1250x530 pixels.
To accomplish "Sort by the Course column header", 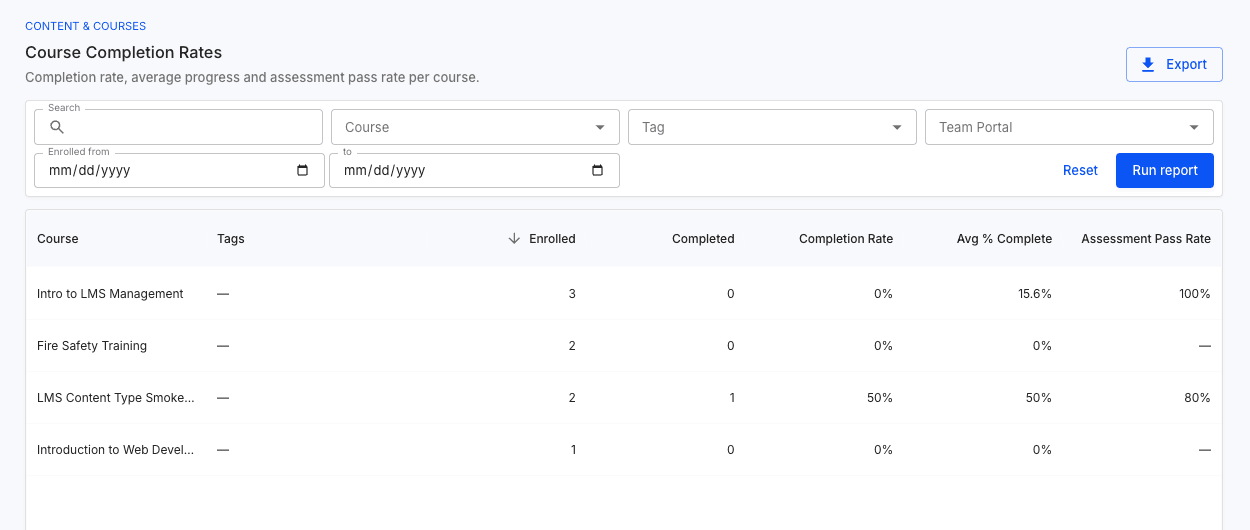I will pos(57,238).
